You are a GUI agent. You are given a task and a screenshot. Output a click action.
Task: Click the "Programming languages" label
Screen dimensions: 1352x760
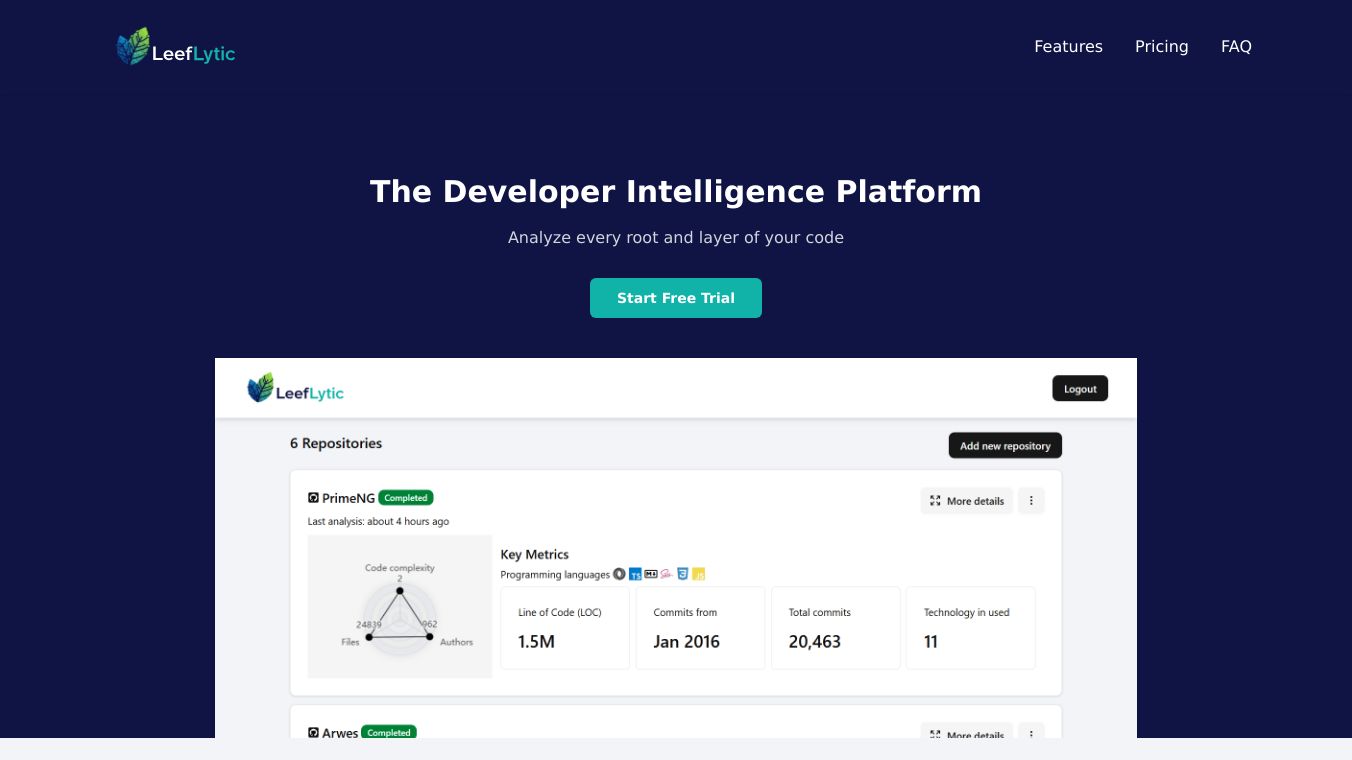point(555,575)
